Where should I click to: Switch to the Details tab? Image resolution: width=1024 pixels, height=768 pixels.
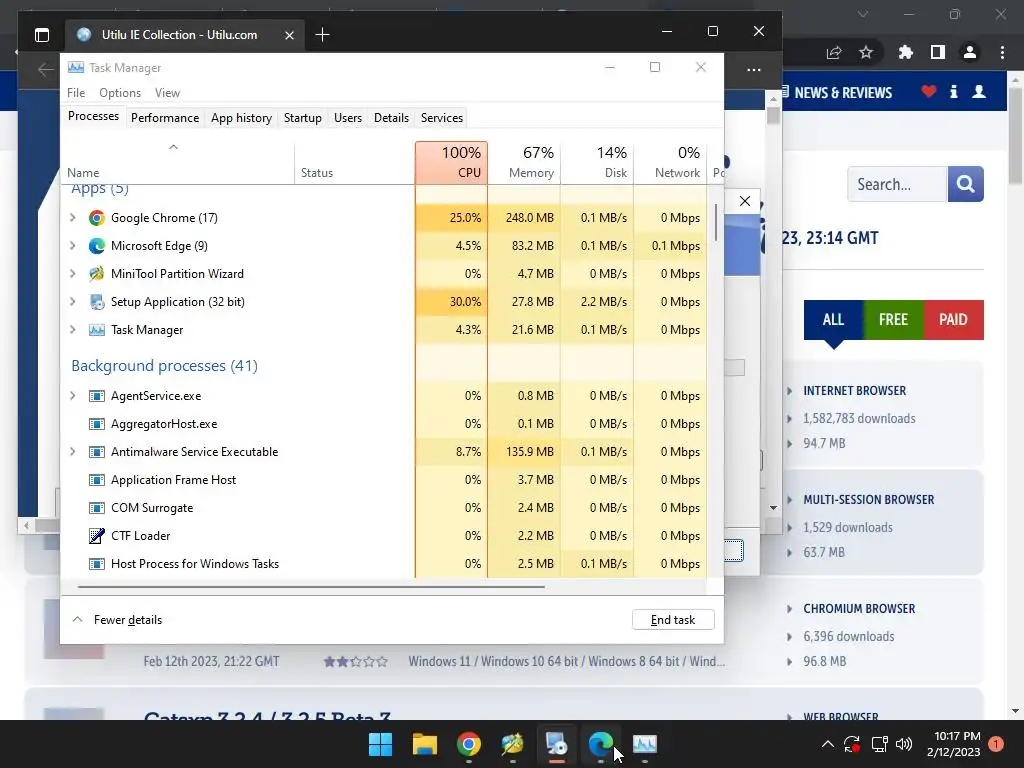click(x=391, y=118)
